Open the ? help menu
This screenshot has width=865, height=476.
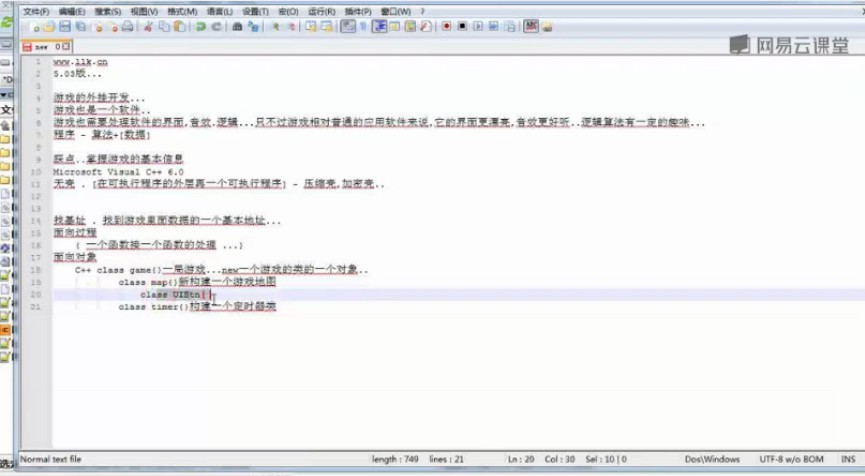coord(423,11)
